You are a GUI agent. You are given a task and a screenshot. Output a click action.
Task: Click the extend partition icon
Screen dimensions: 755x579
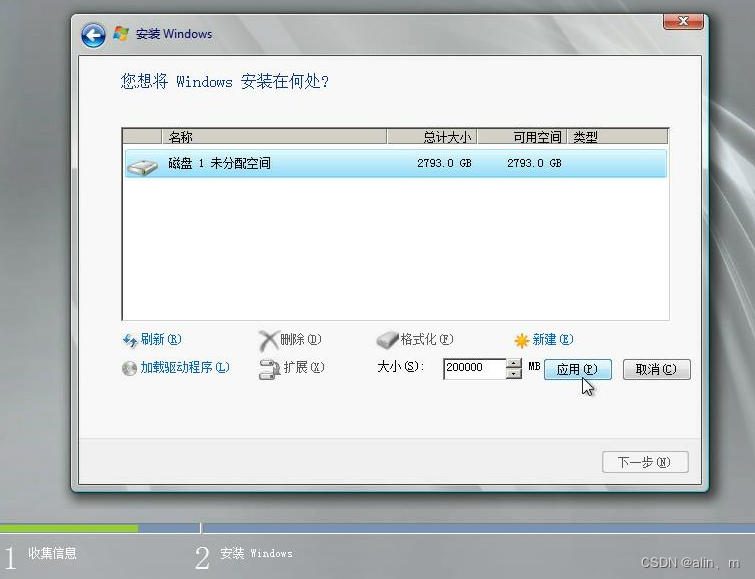pos(269,369)
